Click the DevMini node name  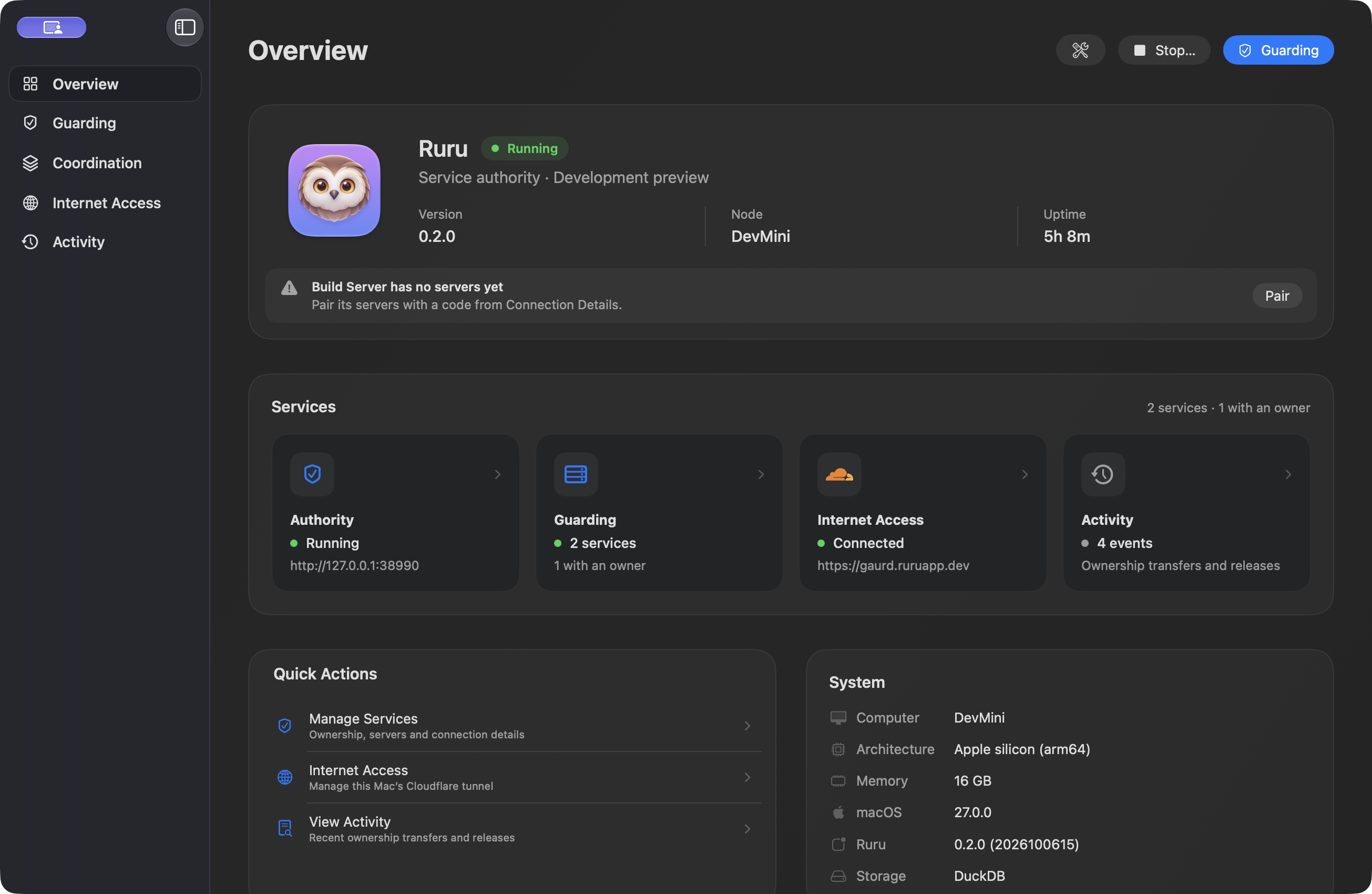click(760, 237)
